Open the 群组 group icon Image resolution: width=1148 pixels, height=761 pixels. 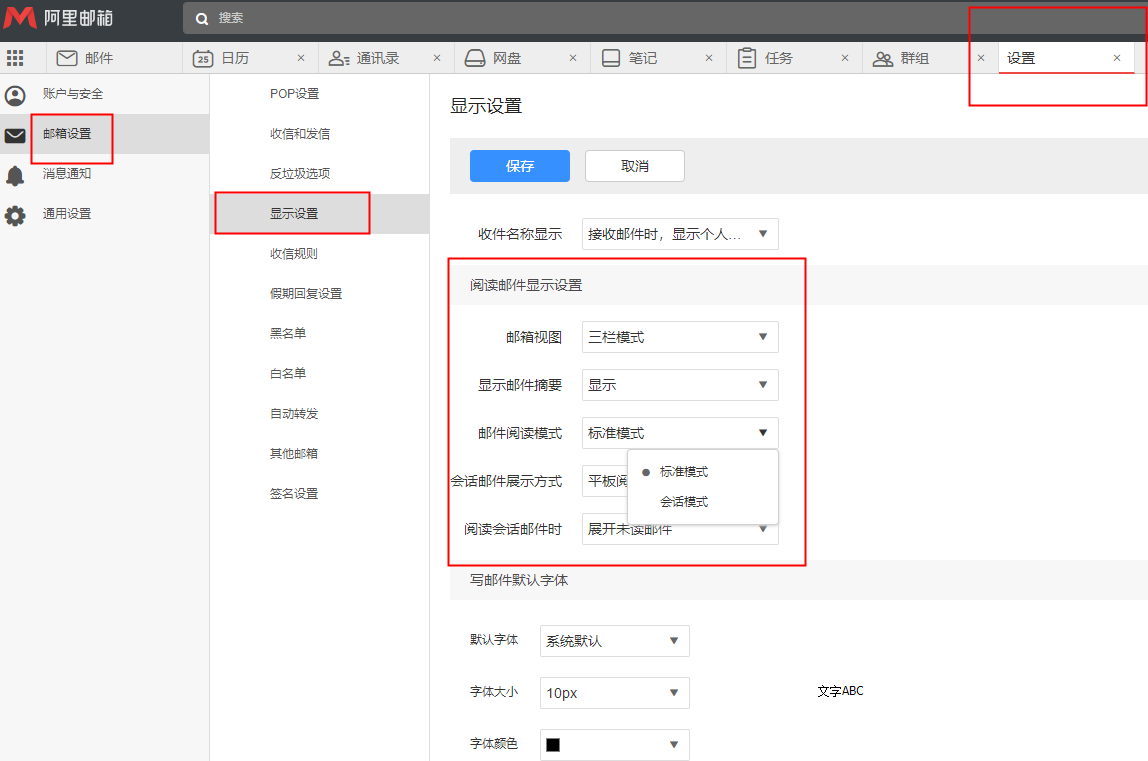click(x=883, y=58)
